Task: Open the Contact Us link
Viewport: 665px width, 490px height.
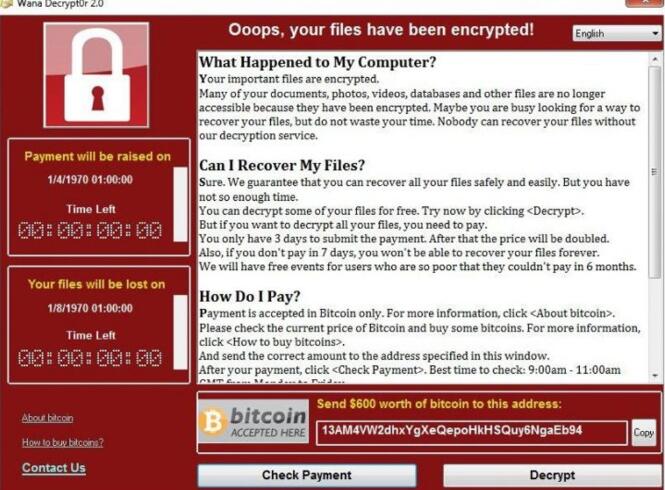Action: click(x=54, y=468)
